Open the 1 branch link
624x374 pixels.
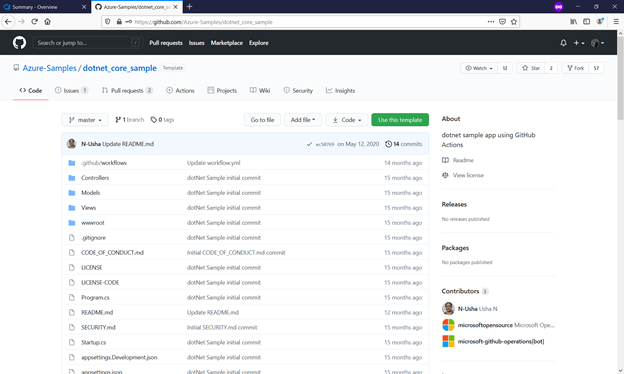point(129,120)
